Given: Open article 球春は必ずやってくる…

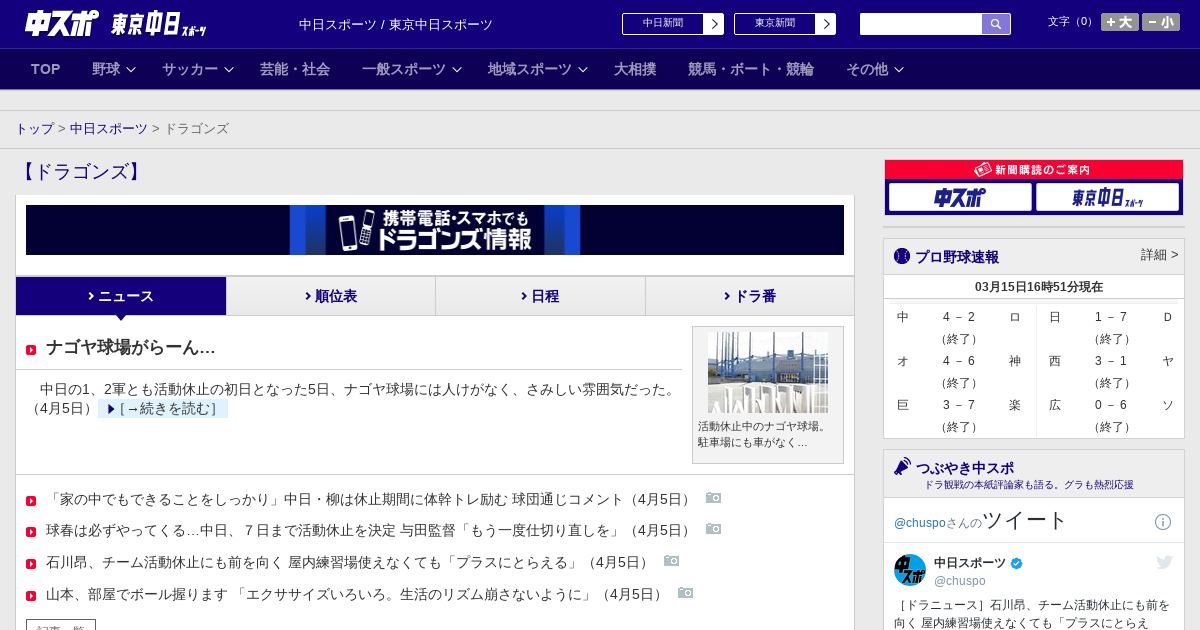Looking at the screenshot, I should (370, 530).
